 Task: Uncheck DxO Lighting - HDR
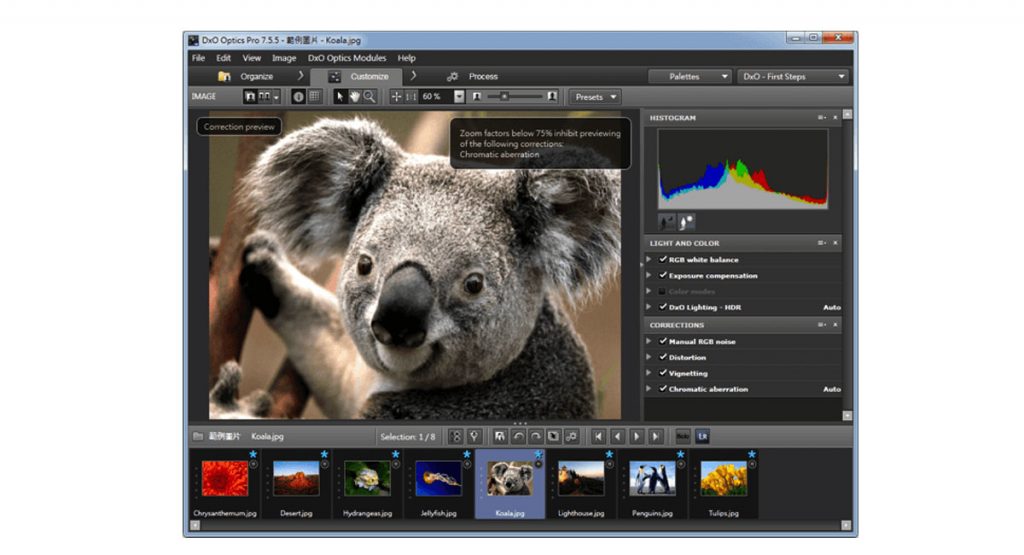(x=663, y=306)
